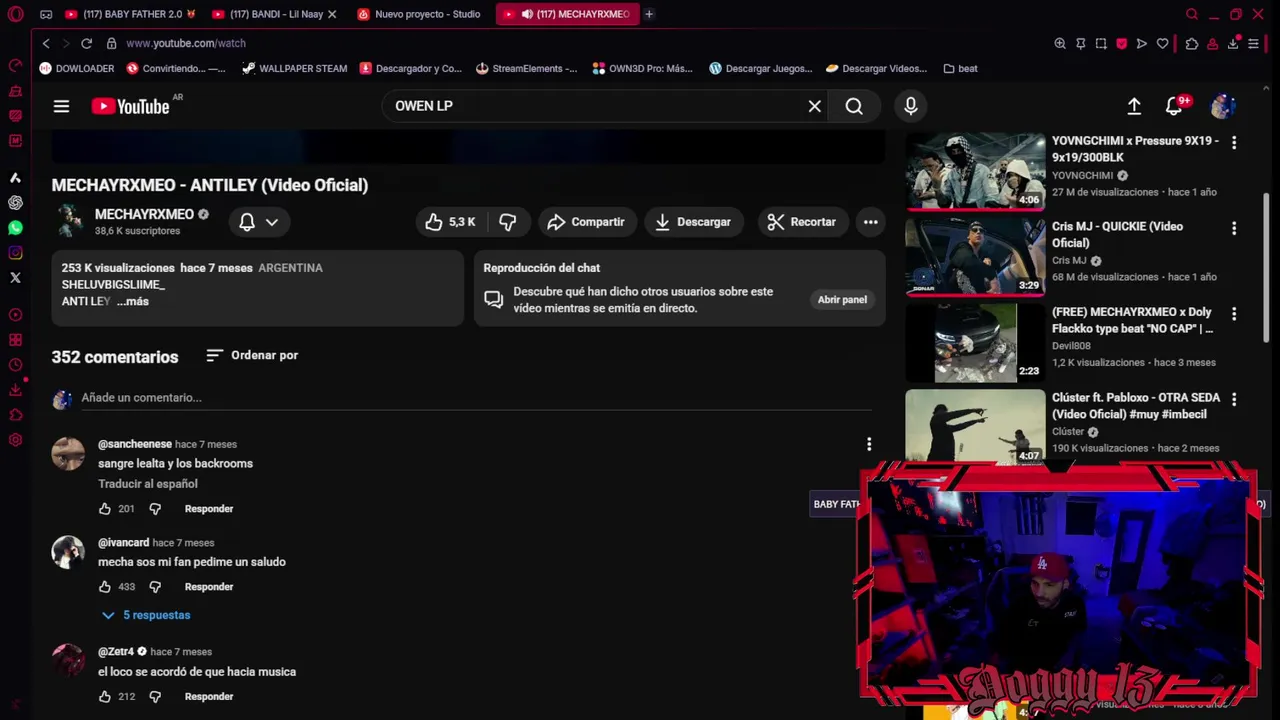Like the video with 5,3 K likes
The image size is (1280, 720).
point(451,222)
